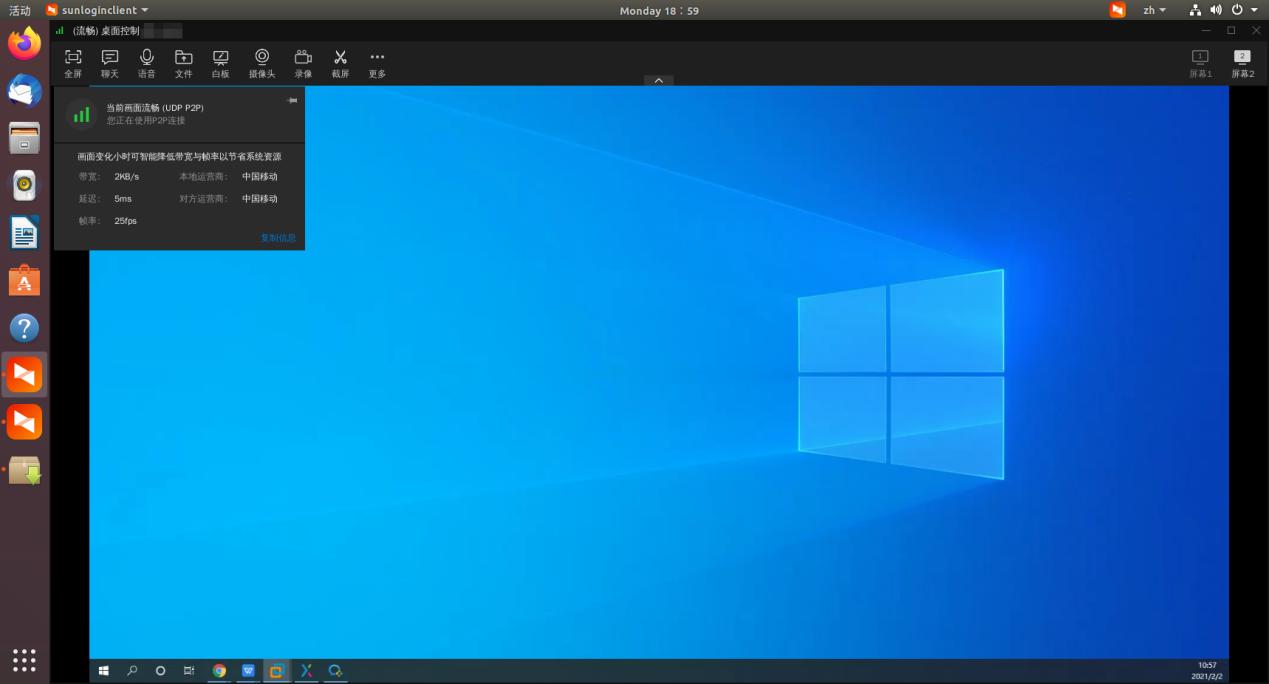Open Rhythmbox from the Ubuntu dock
Image resolution: width=1269 pixels, height=684 pixels.
(25, 185)
